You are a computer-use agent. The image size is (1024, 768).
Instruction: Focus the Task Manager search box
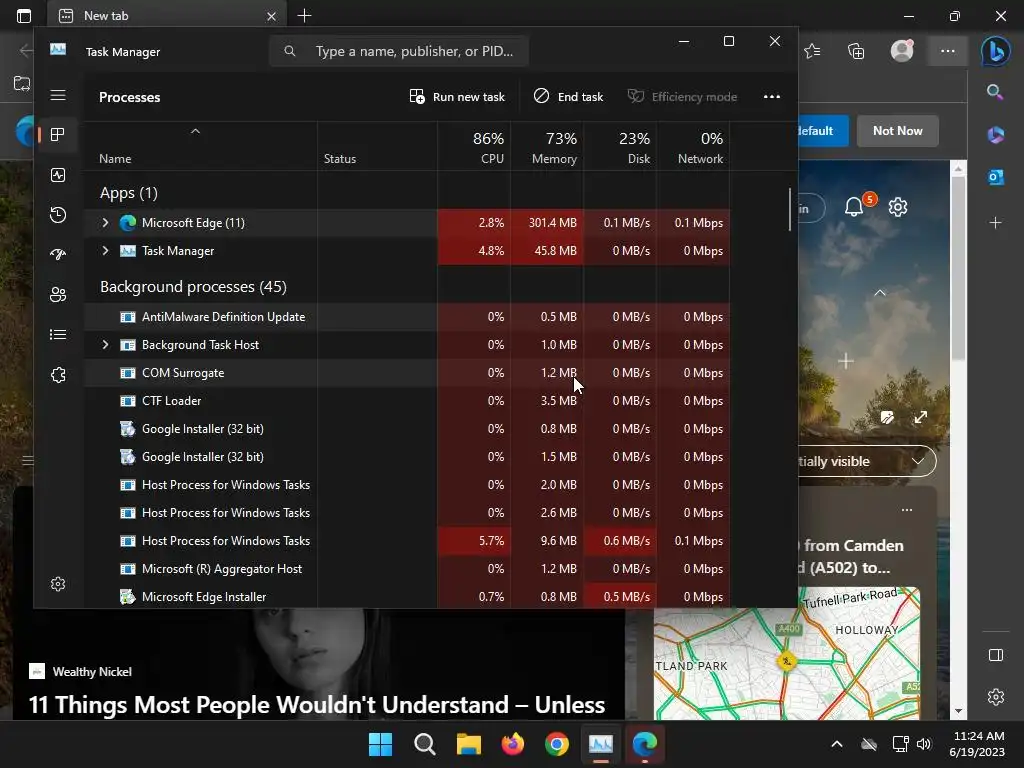(399, 51)
